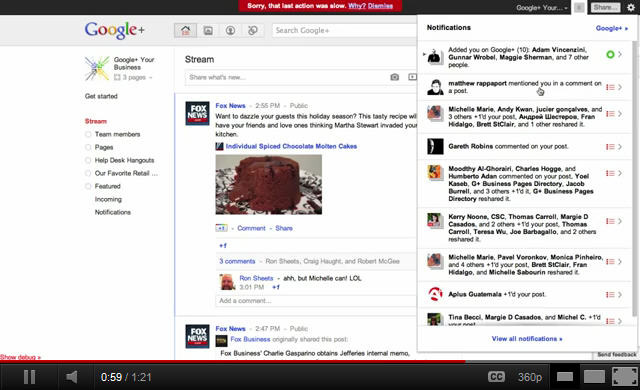The image size is (640, 390).
Task: Click Get started in sidebar
Action: click(x=101, y=96)
